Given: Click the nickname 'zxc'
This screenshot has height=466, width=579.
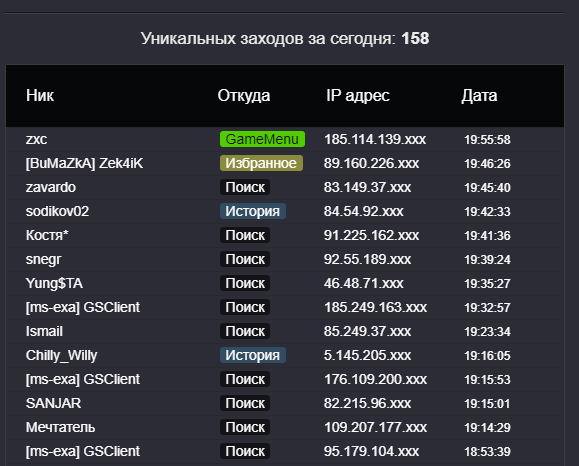Looking at the screenshot, I should tap(36, 140).
